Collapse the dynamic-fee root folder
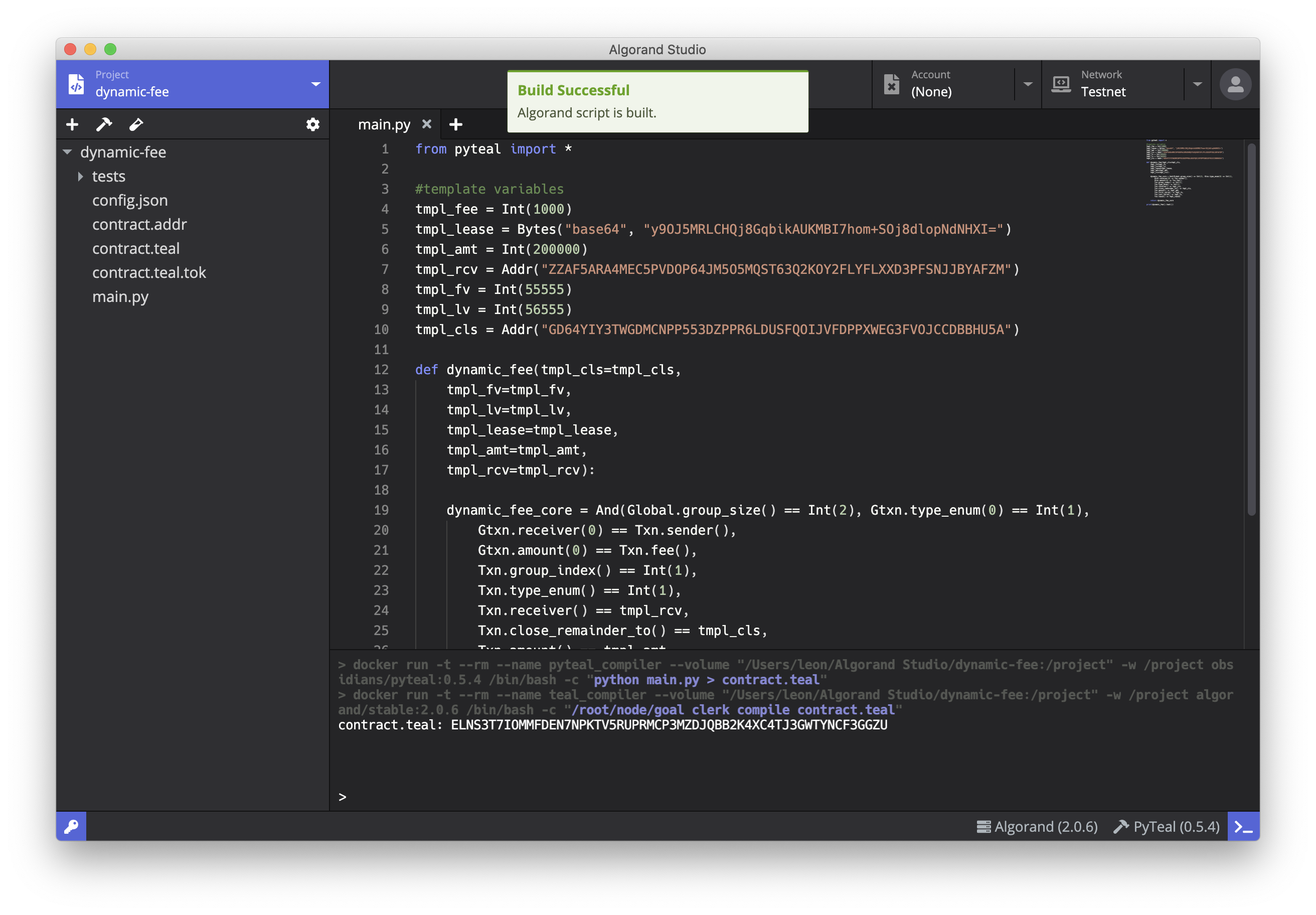 (68, 152)
